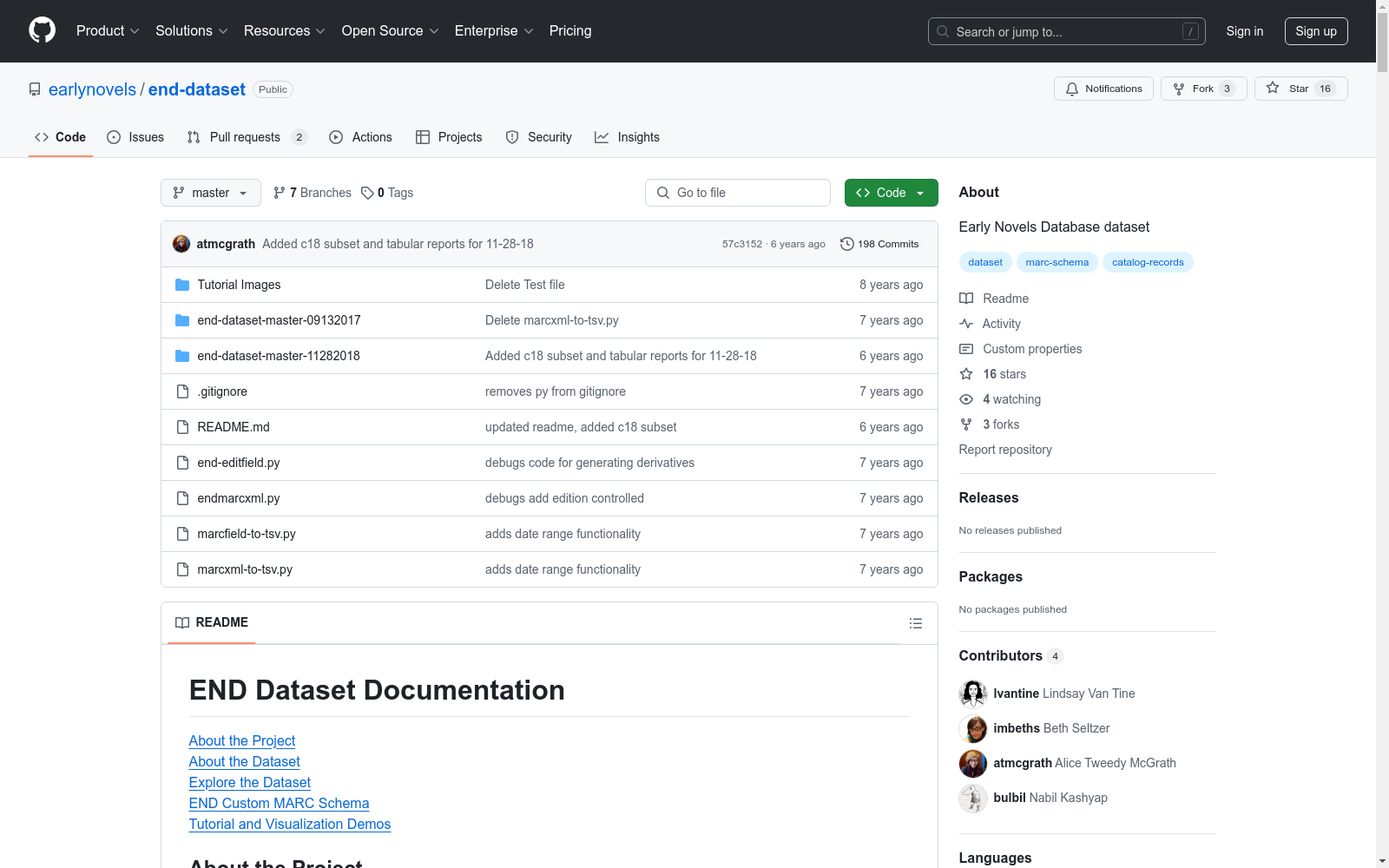View the 0 Tags link
The image size is (1389, 868).
387,193
